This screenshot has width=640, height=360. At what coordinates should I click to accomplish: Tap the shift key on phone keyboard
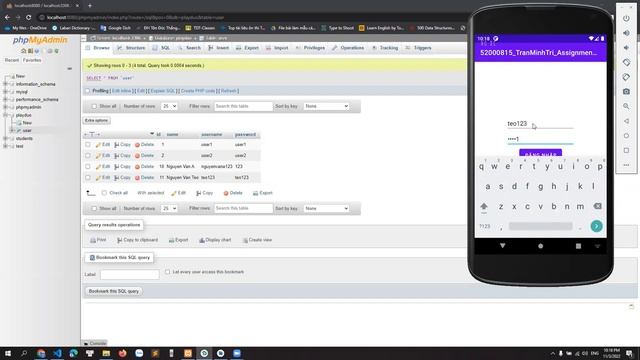(484, 207)
